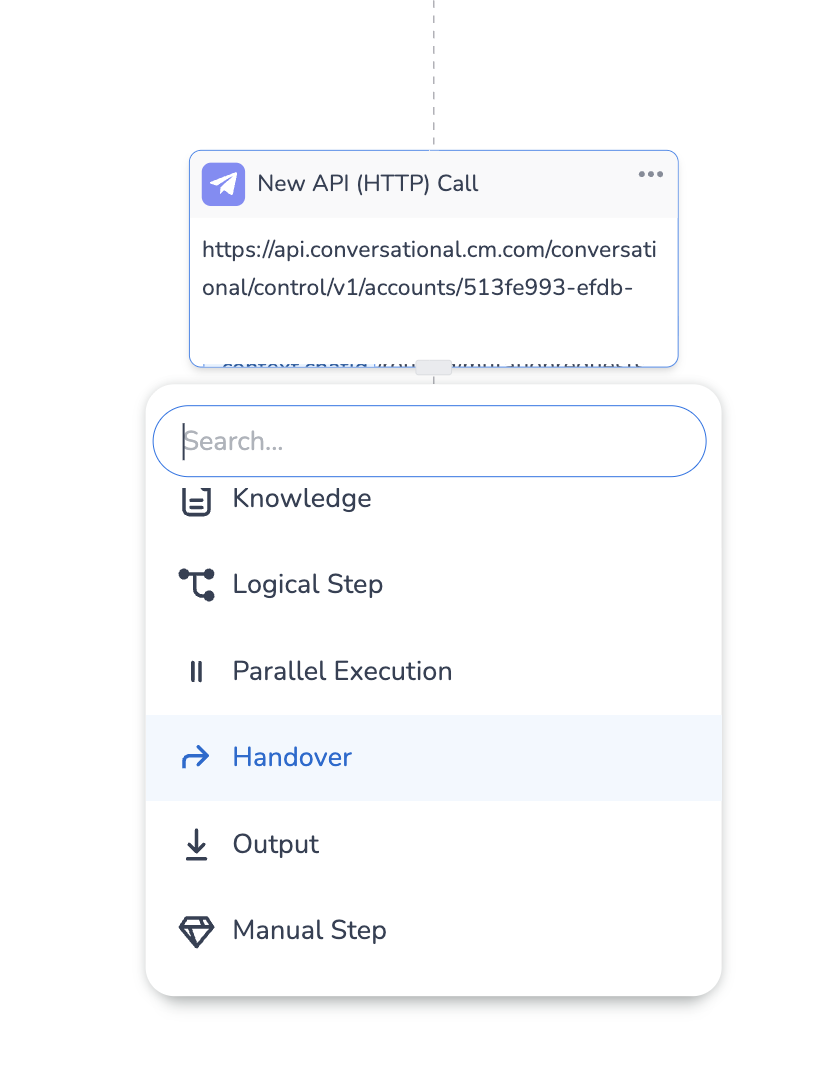Choose Manual Step from the list

[x=309, y=930]
